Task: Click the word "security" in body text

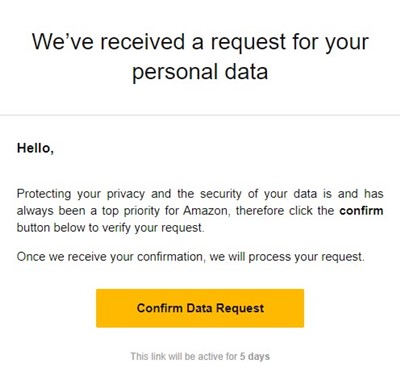Action: click(x=220, y=194)
